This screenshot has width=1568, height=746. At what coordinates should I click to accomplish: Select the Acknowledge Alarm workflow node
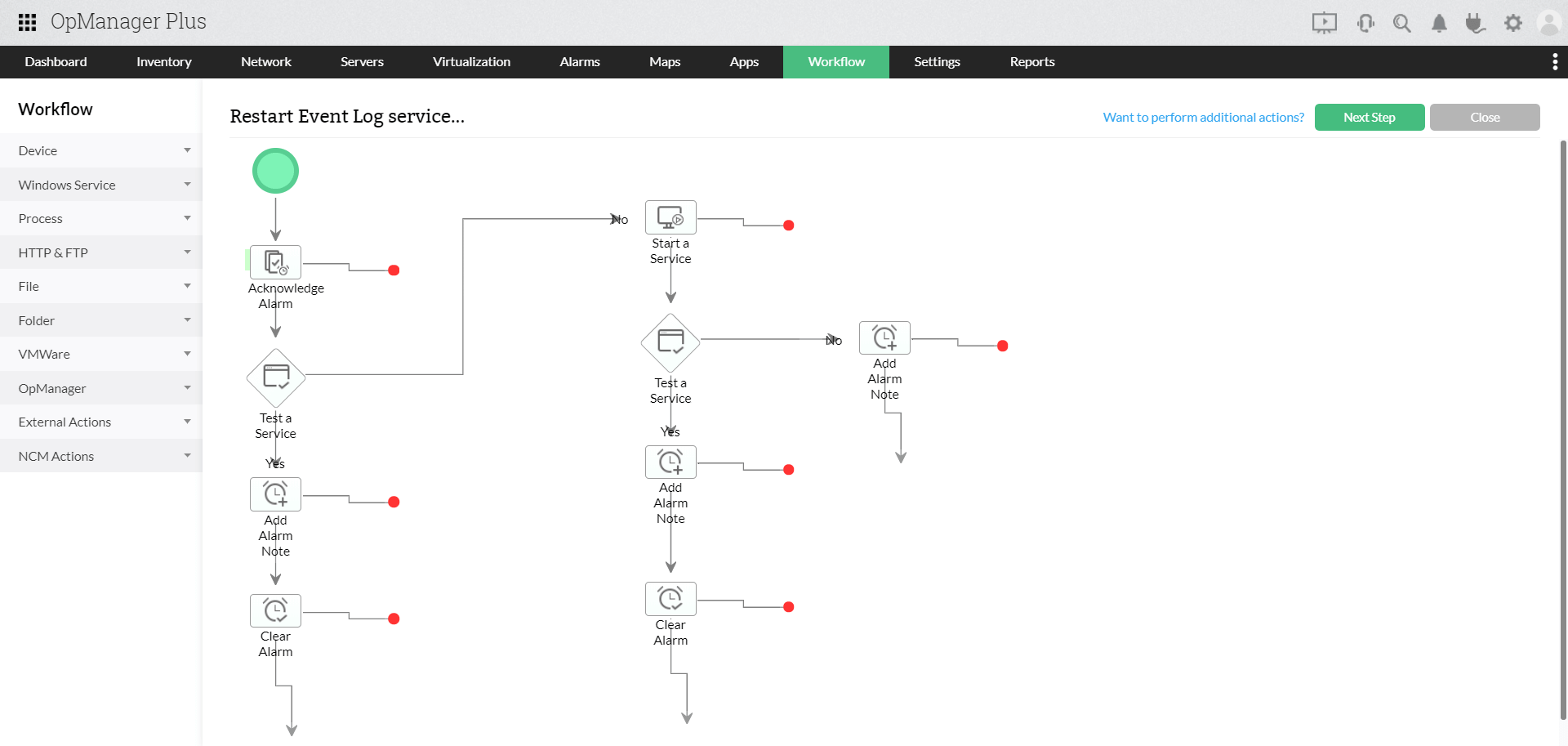pyautogui.click(x=275, y=261)
